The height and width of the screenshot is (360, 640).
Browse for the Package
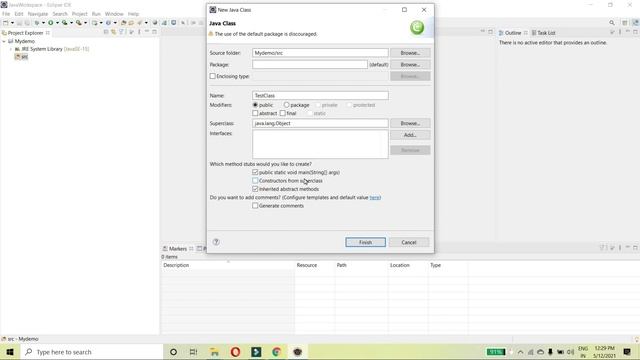410,64
